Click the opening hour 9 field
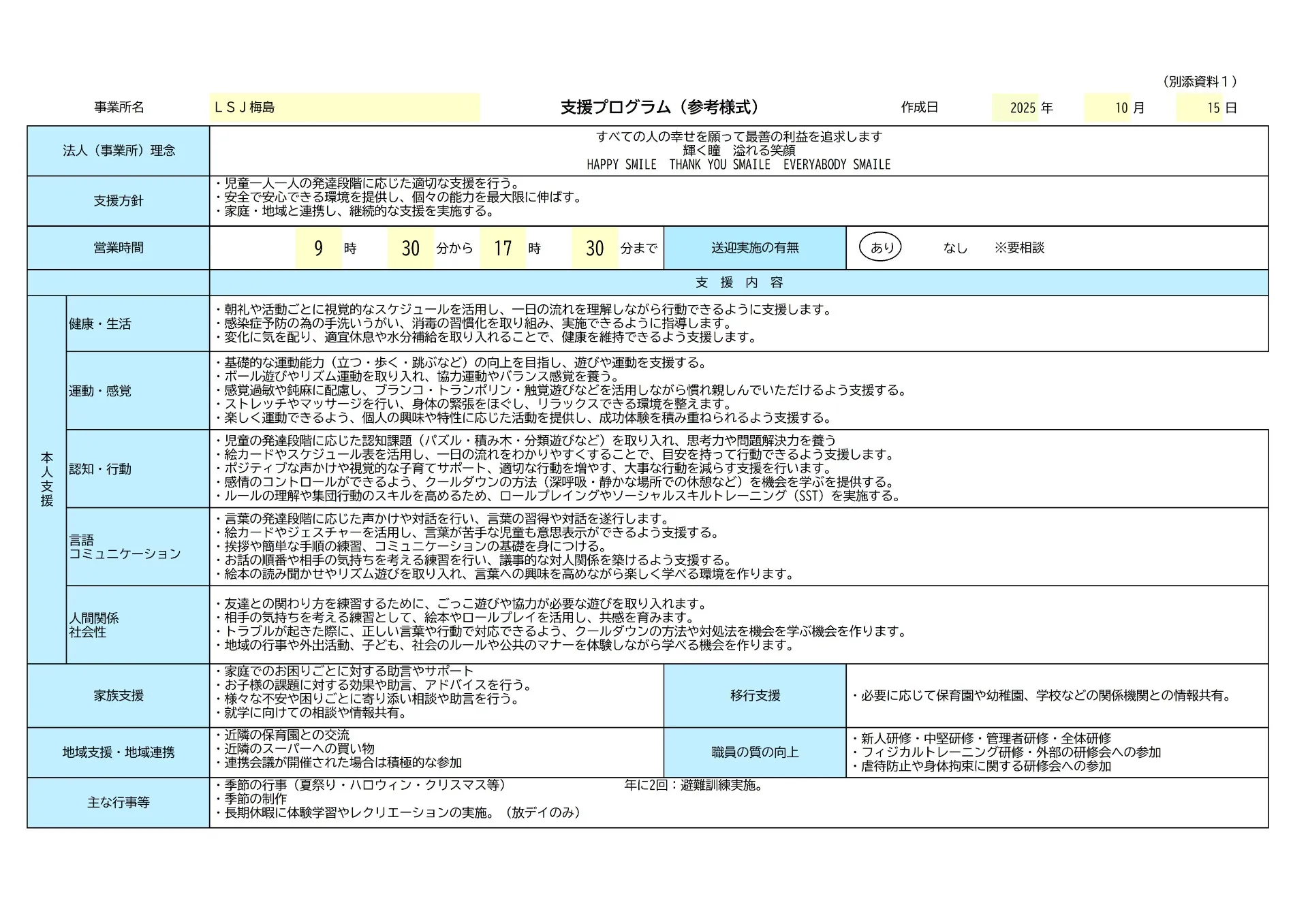Viewport: 1308px width, 924px height. [318, 248]
